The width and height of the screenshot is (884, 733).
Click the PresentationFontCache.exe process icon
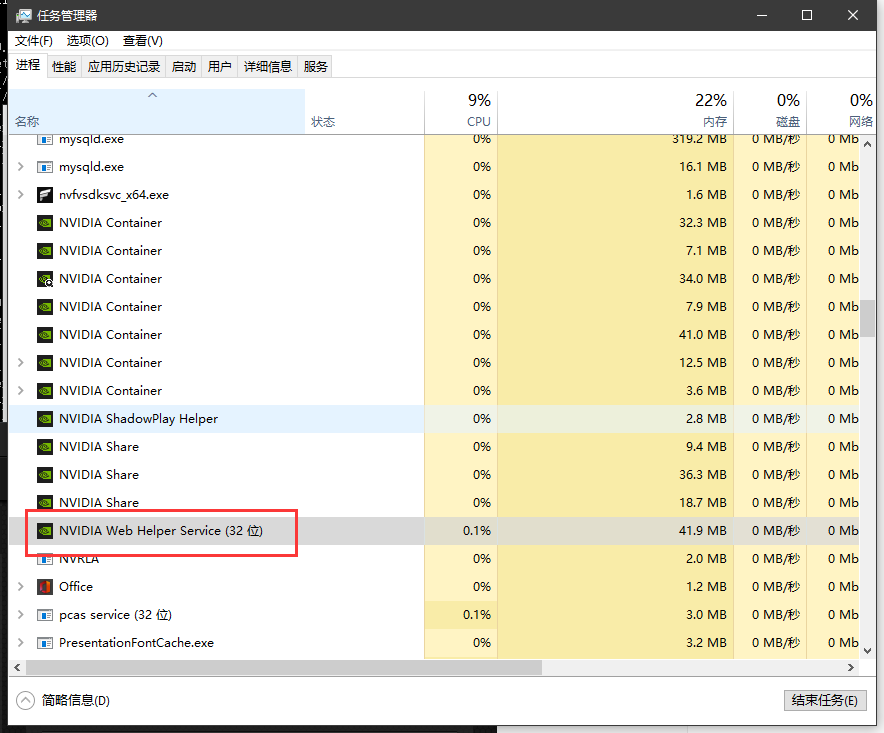click(45, 643)
